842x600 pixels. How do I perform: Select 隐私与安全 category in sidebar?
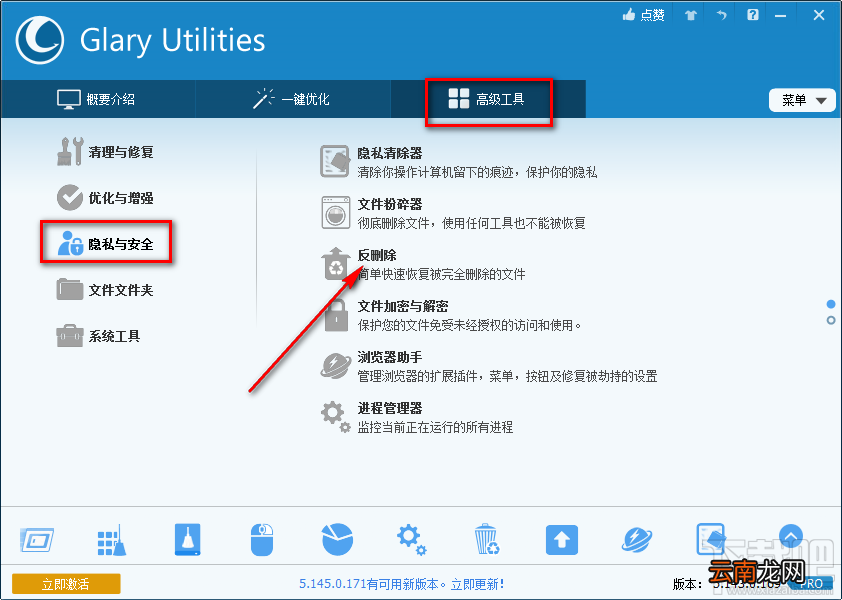pyautogui.click(x=106, y=244)
